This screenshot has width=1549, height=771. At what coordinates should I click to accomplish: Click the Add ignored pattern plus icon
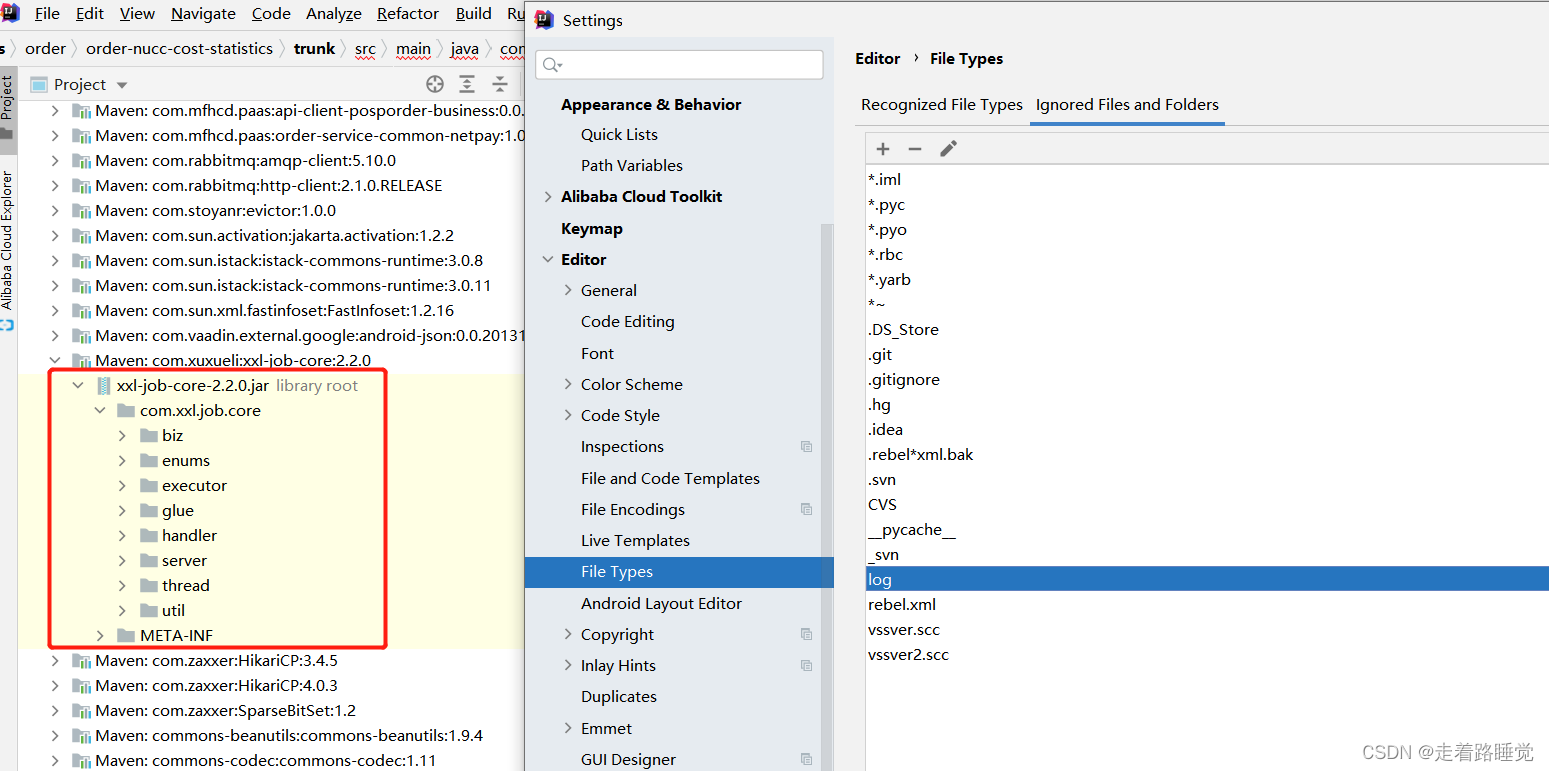click(883, 149)
